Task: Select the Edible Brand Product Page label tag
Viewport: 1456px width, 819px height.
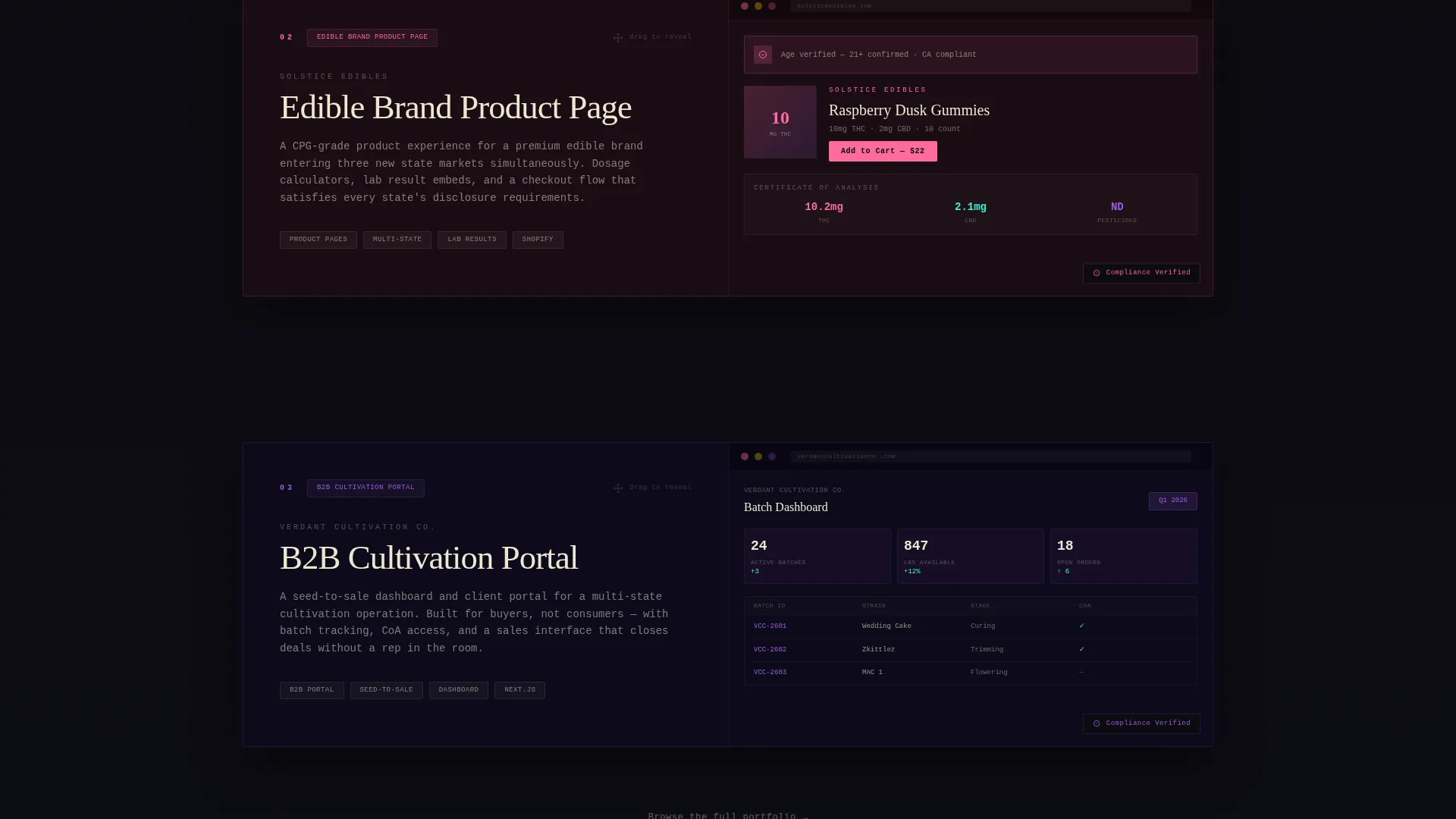Action: 372,37
